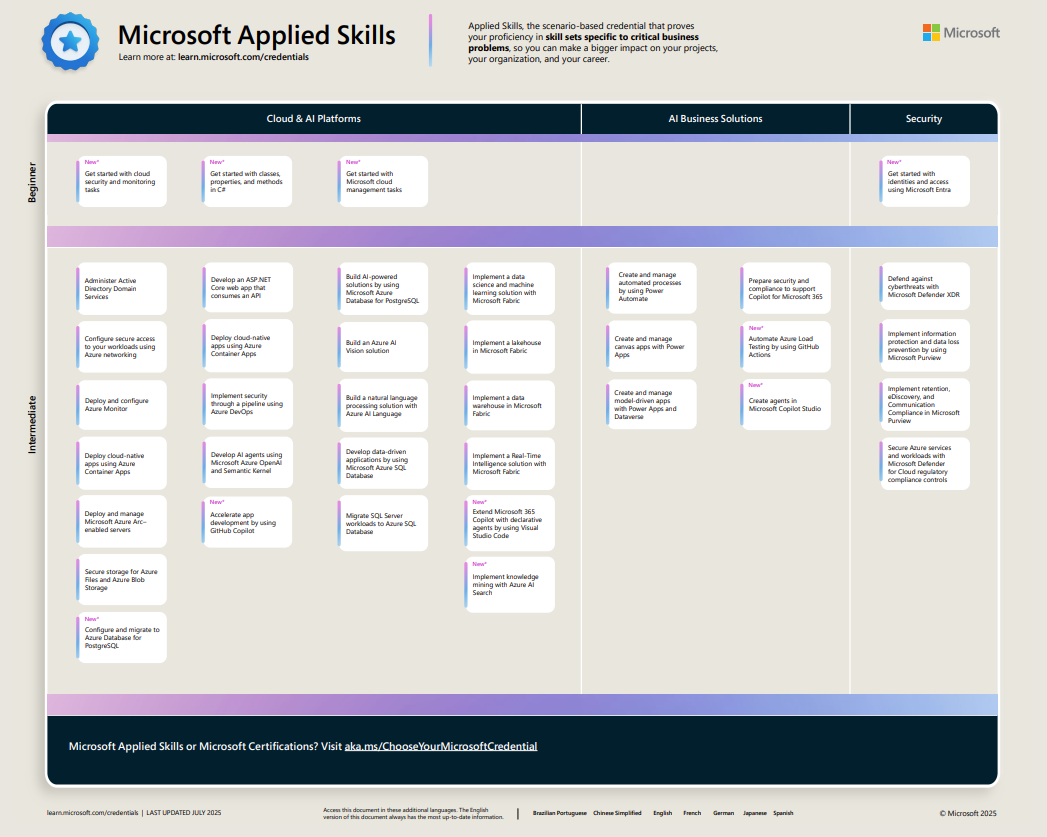1047x837 pixels.
Task: Open the Chinese Simplified language version
Action: tap(617, 813)
